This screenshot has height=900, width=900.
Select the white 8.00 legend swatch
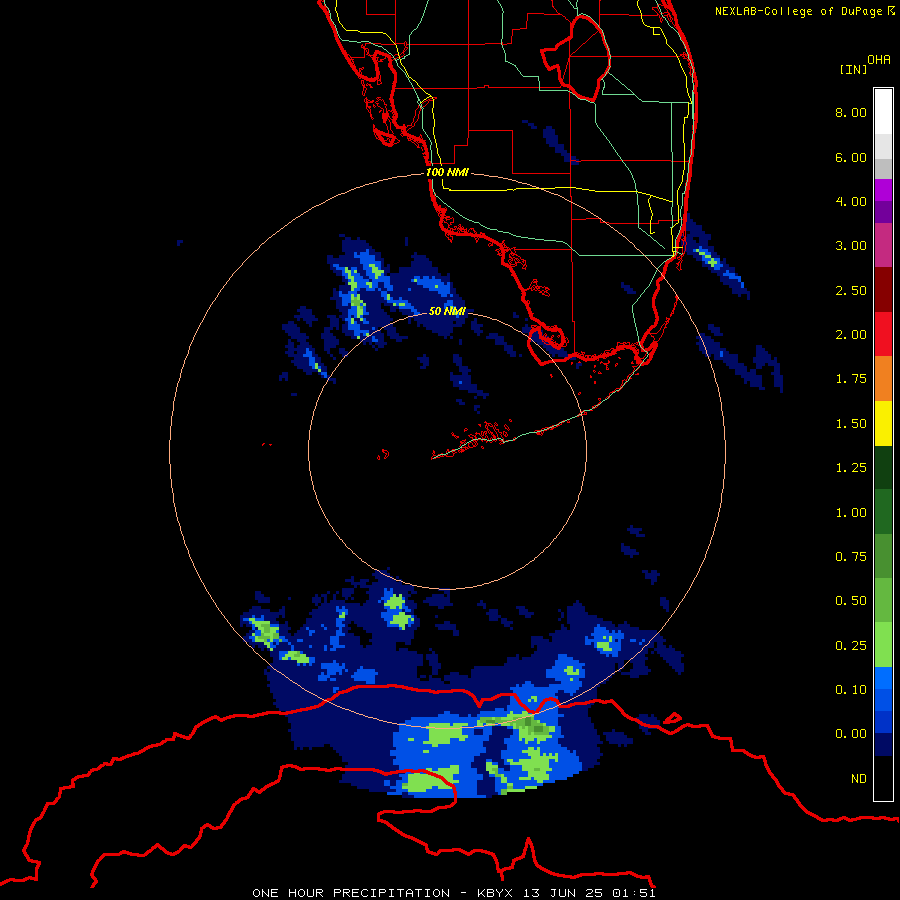883,112
